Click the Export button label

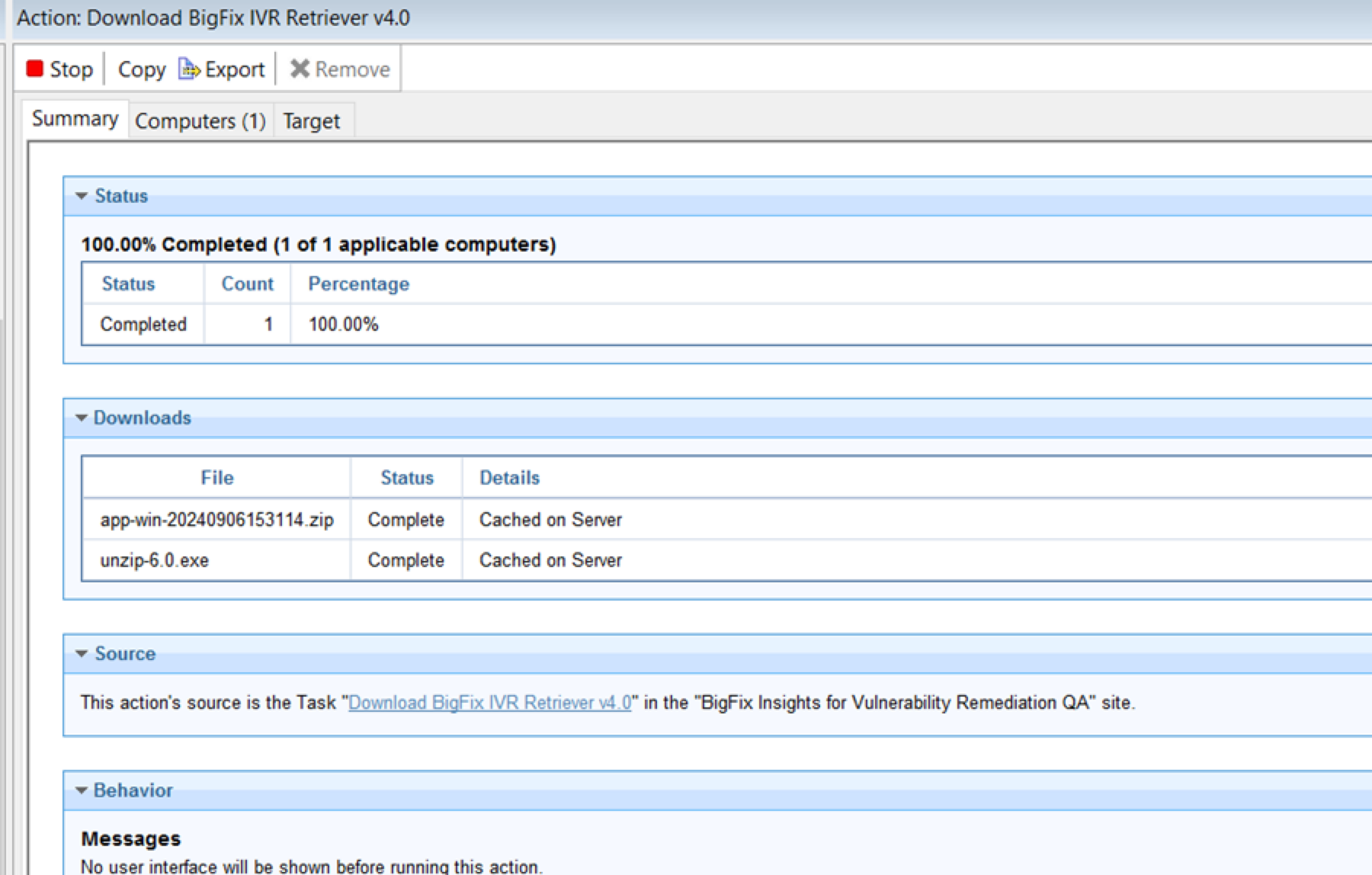pos(235,69)
